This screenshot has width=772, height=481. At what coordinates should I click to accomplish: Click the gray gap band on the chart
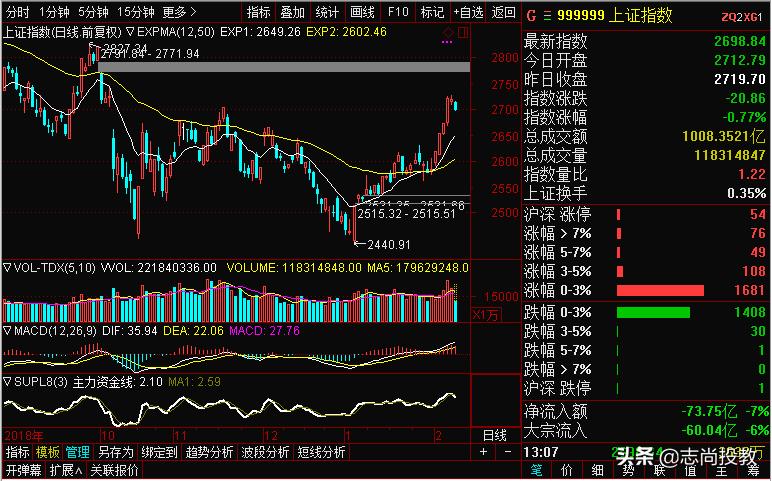(x=284, y=67)
